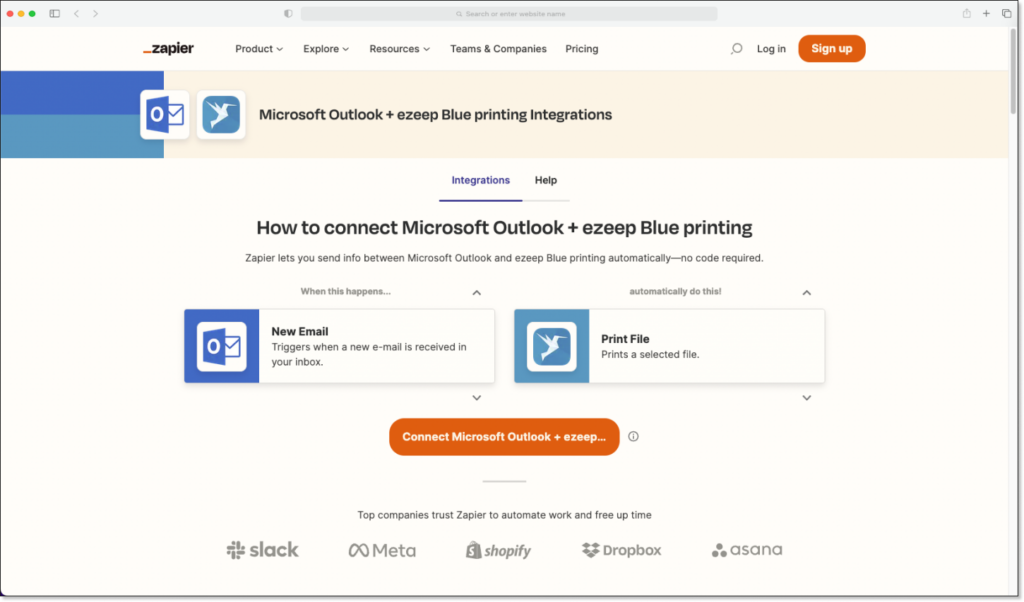
Task: Open the Pricing page
Action: click(582, 49)
